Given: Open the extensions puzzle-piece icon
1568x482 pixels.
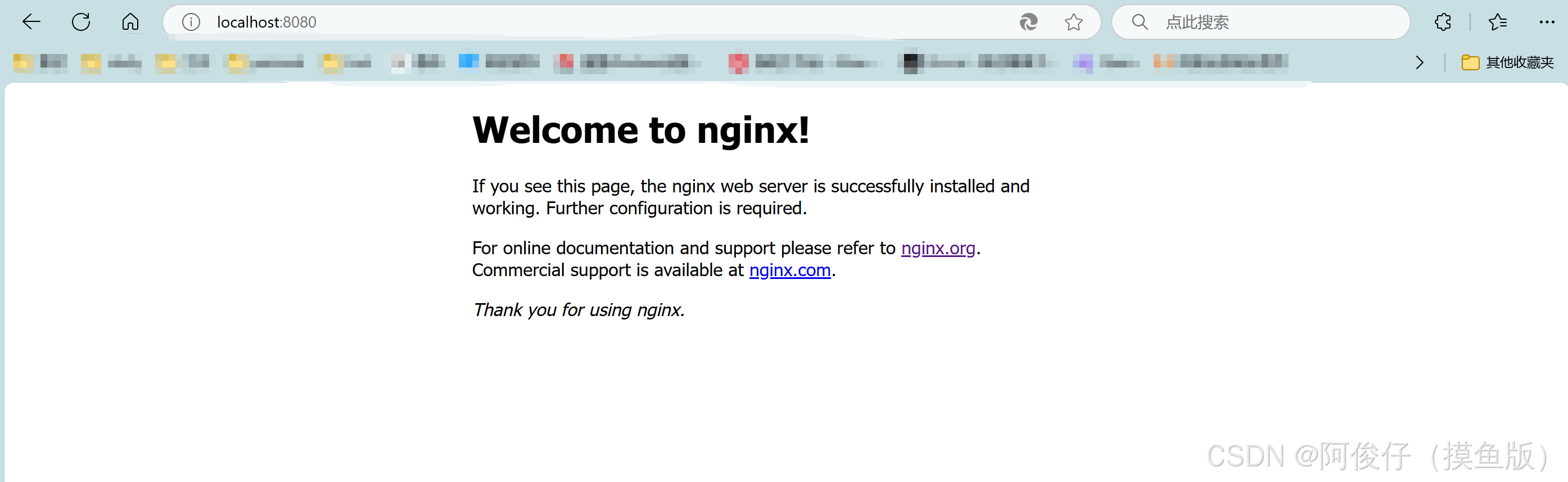Looking at the screenshot, I should [x=1443, y=22].
